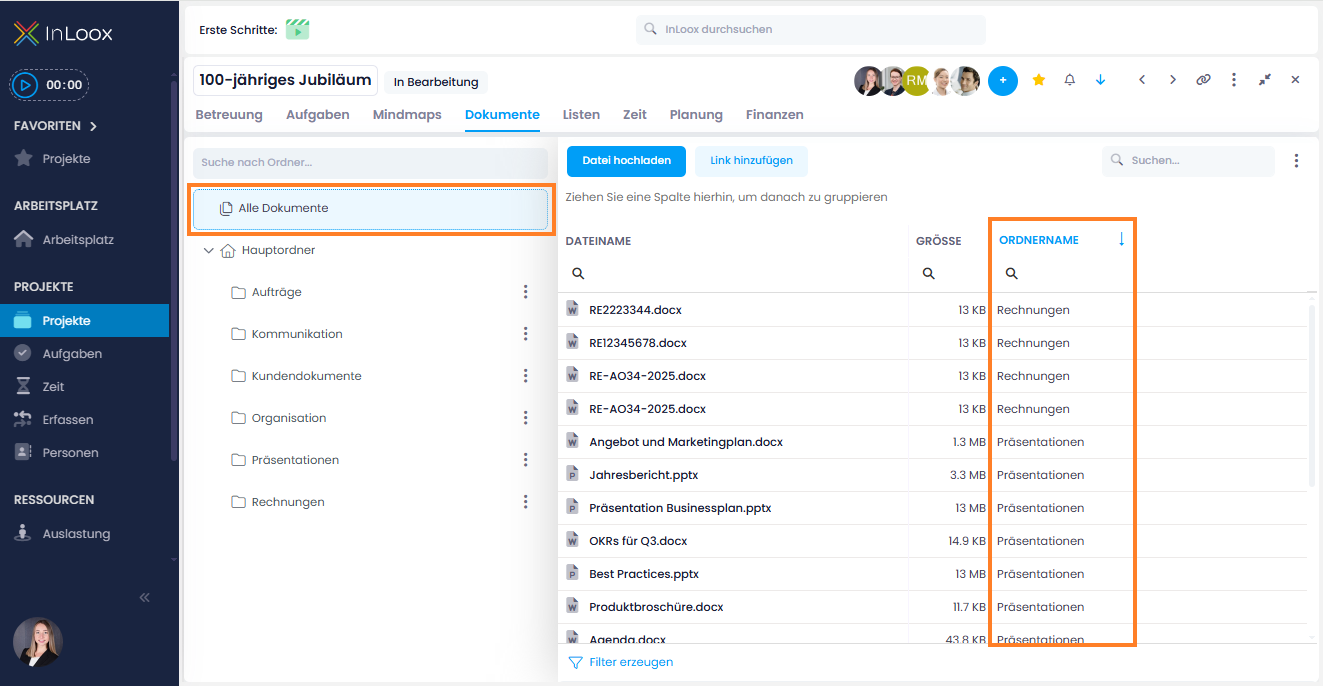The height and width of the screenshot is (686, 1323).
Task: Open options menu for Aufträge folder
Action: tap(526, 292)
